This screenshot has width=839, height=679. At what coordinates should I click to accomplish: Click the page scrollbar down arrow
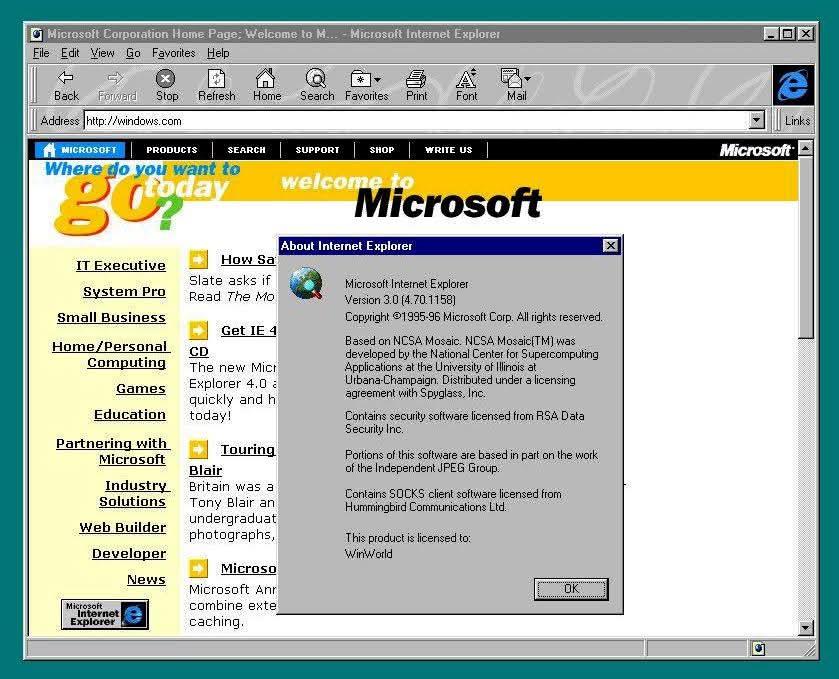805,628
